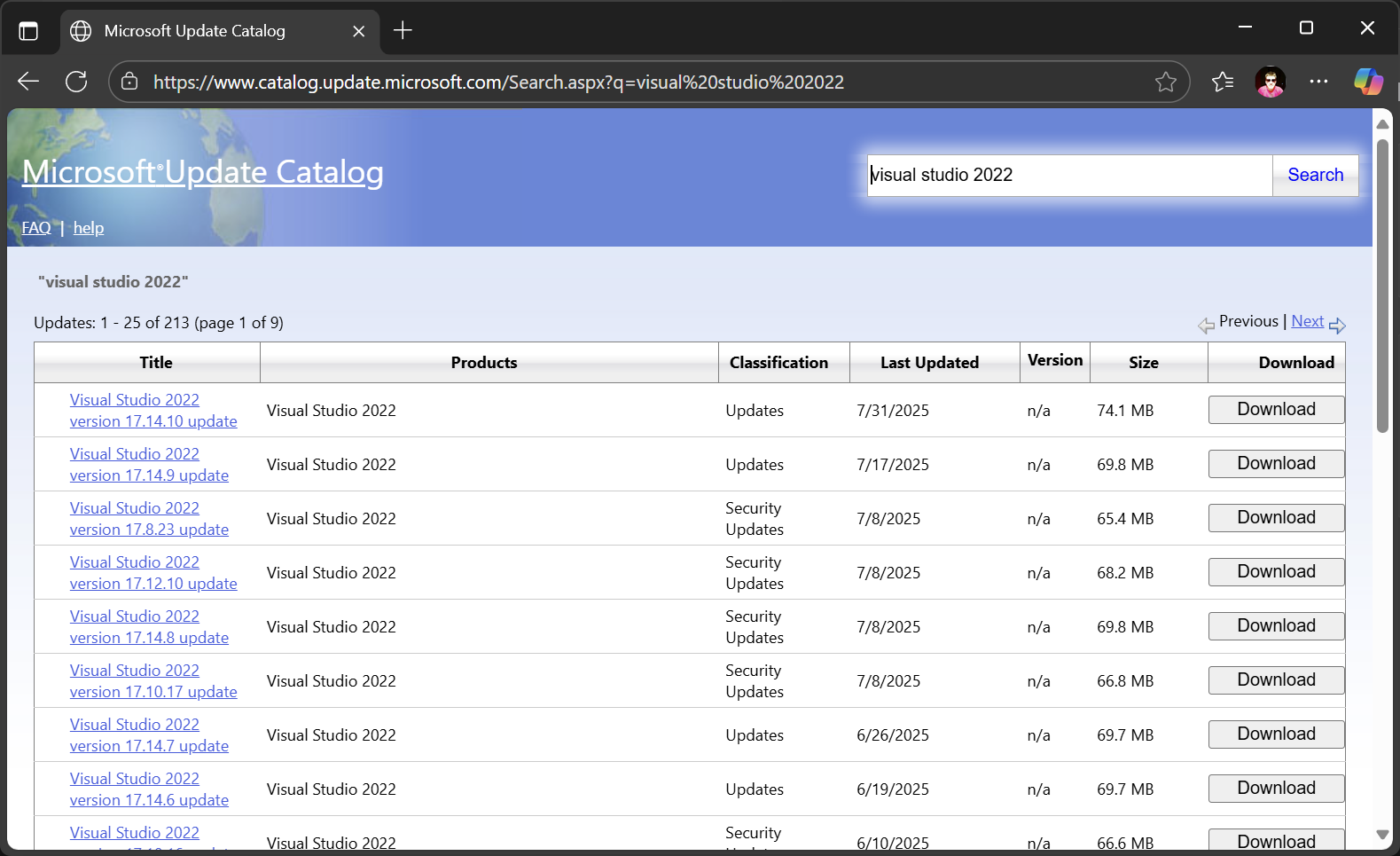Sort results by Classification column

[x=778, y=362]
